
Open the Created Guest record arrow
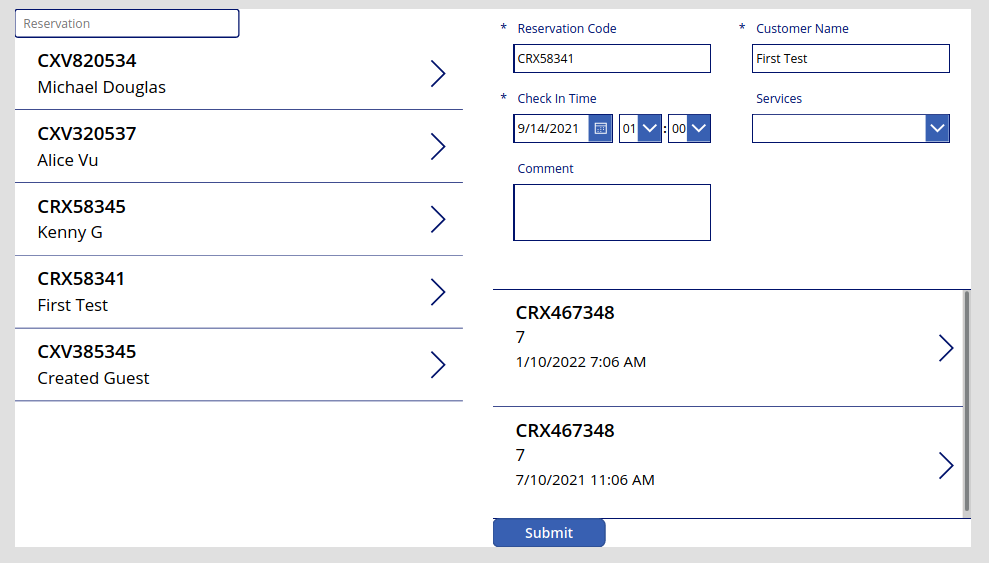[x=438, y=364]
